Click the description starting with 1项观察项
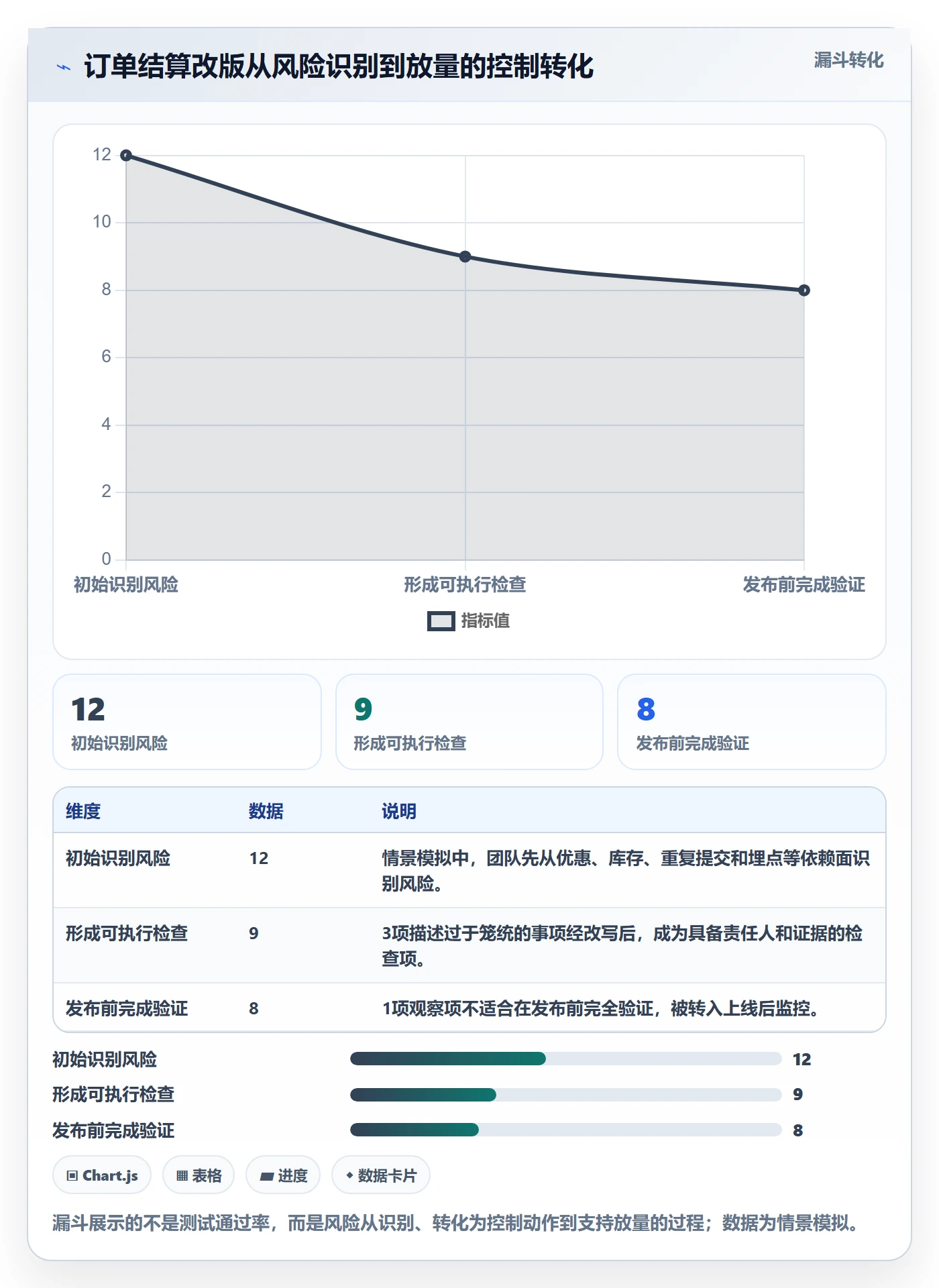This screenshot has height=1288, width=939. coord(600,1008)
